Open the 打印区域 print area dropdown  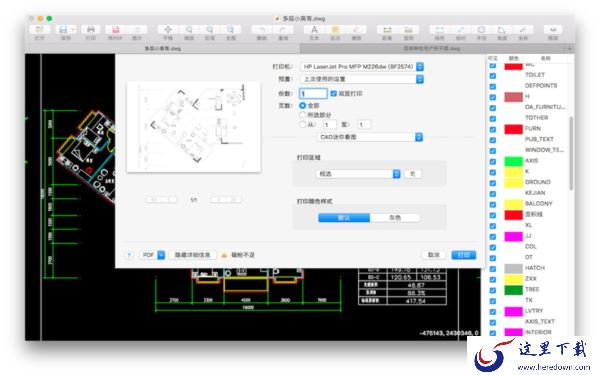pos(358,174)
